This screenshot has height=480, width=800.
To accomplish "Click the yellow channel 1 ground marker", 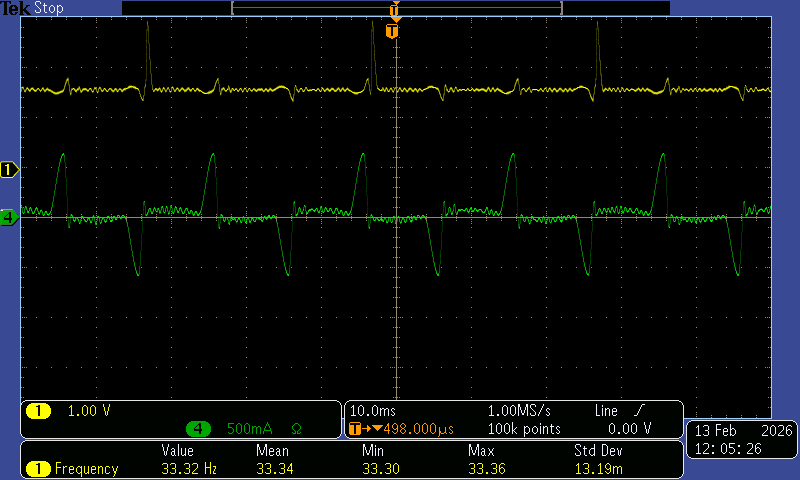I will coord(10,170).
